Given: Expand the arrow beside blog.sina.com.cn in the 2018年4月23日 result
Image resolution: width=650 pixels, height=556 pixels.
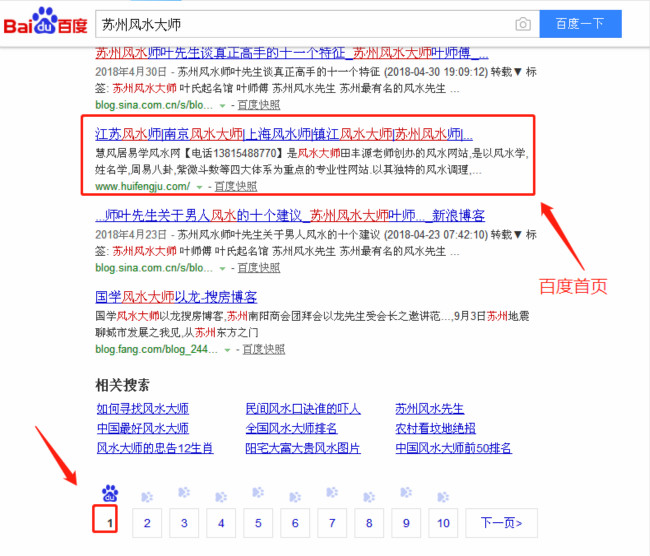Looking at the screenshot, I should (222, 269).
